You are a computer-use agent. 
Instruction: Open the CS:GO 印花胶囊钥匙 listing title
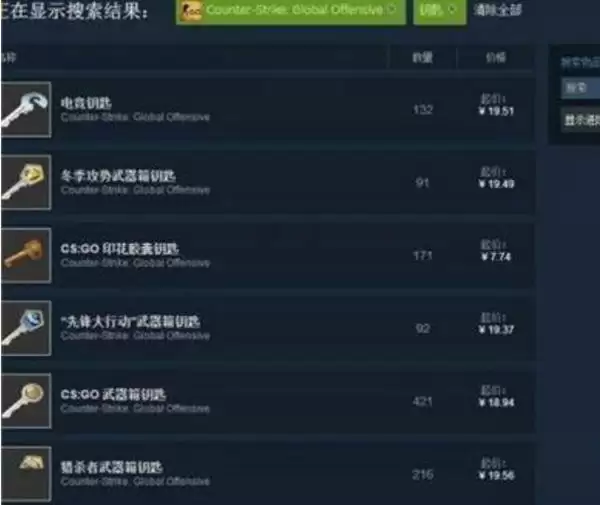click(119, 249)
